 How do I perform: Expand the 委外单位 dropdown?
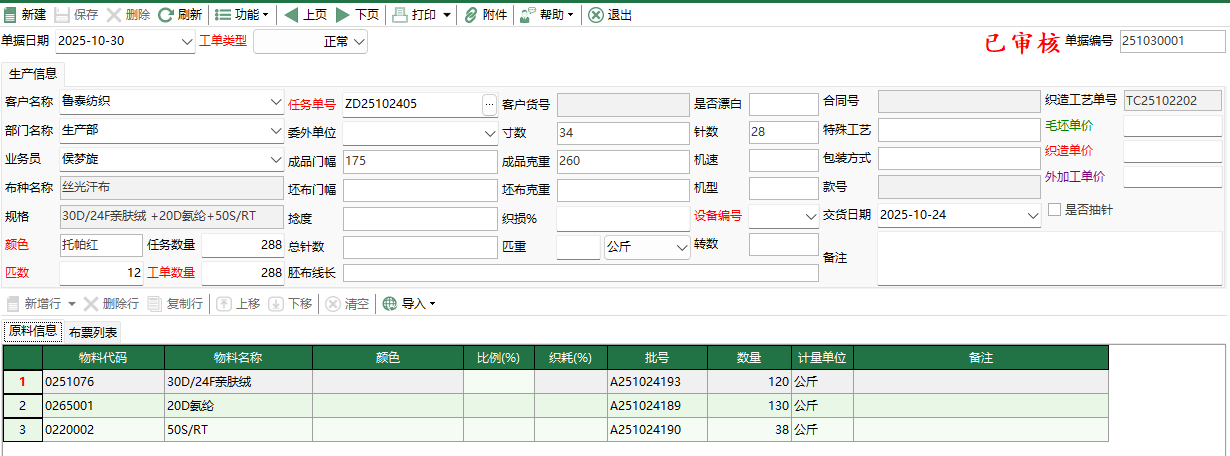(x=490, y=132)
